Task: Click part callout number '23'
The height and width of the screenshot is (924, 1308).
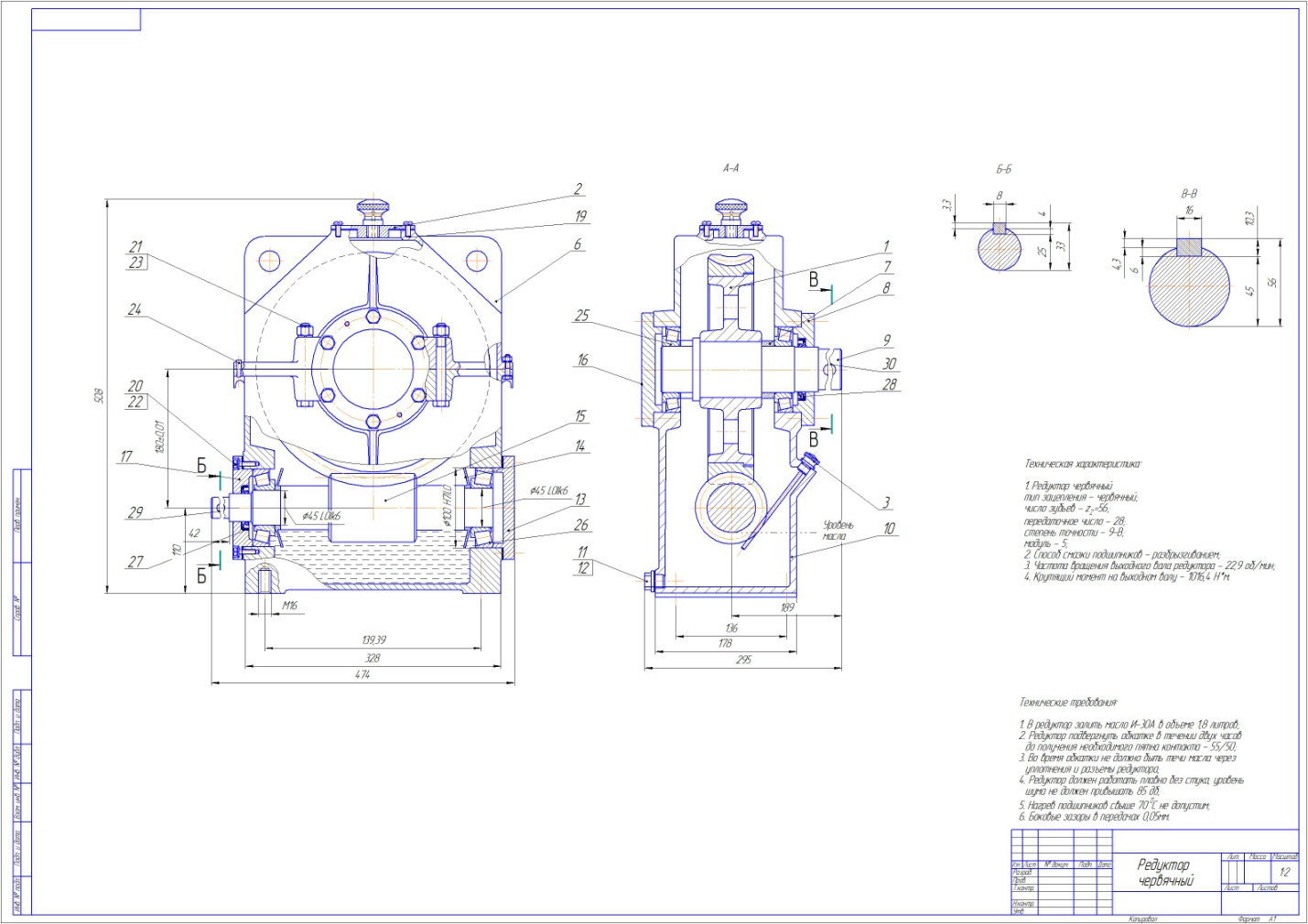Action: point(136,263)
